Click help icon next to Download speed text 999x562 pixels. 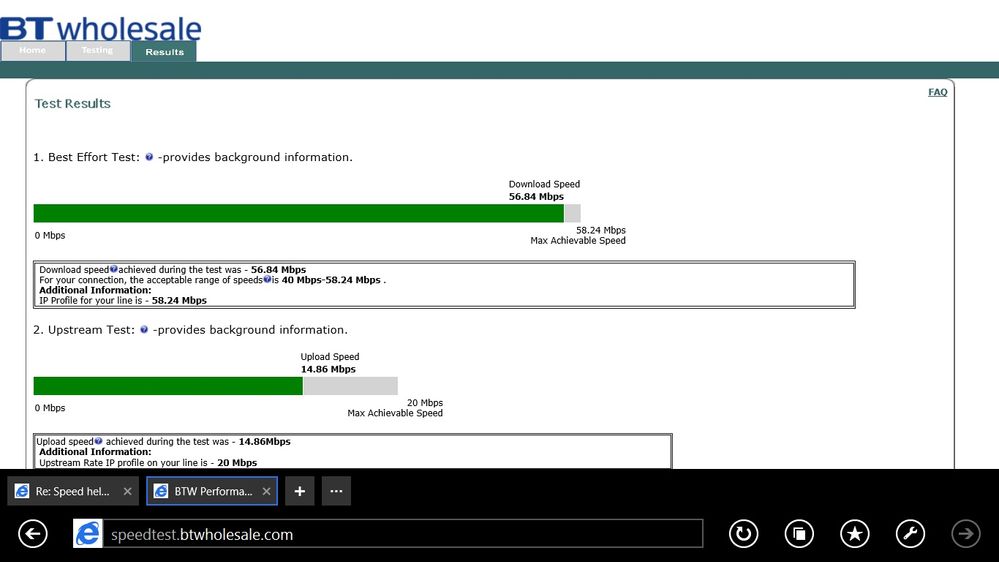tap(114, 269)
